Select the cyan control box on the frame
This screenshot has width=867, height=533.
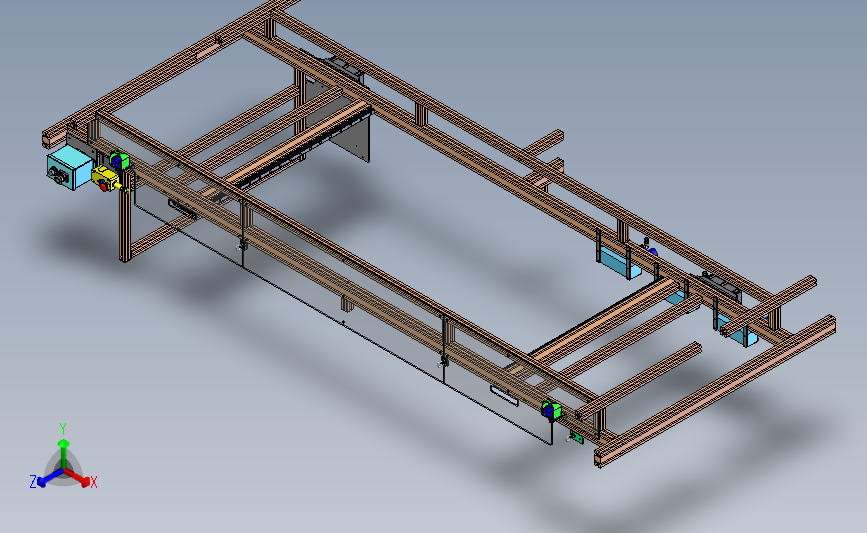tap(69, 167)
